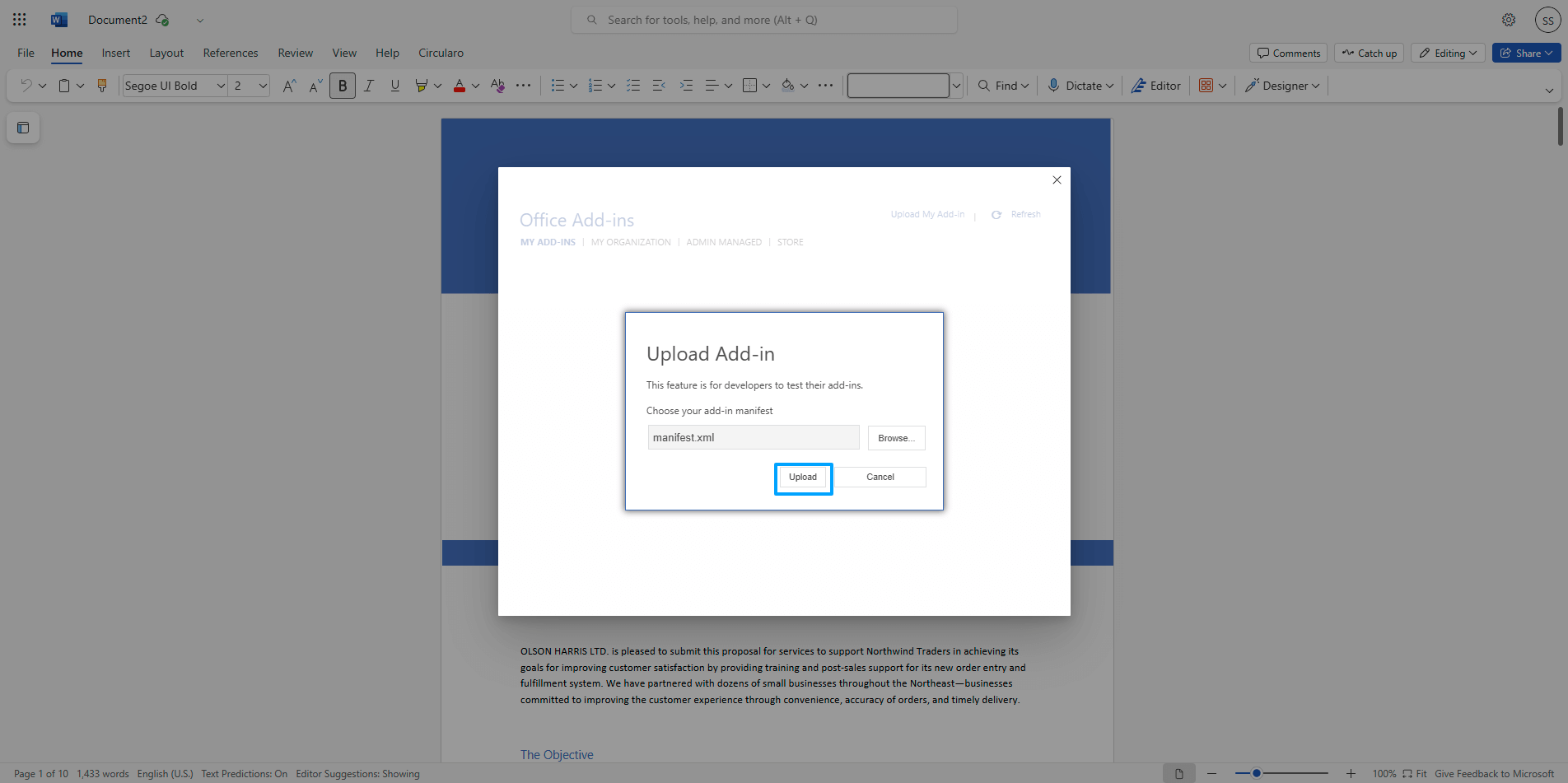The image size is (1568, 783).
Task: Open the app launcher grid icon
Action: 20,20
